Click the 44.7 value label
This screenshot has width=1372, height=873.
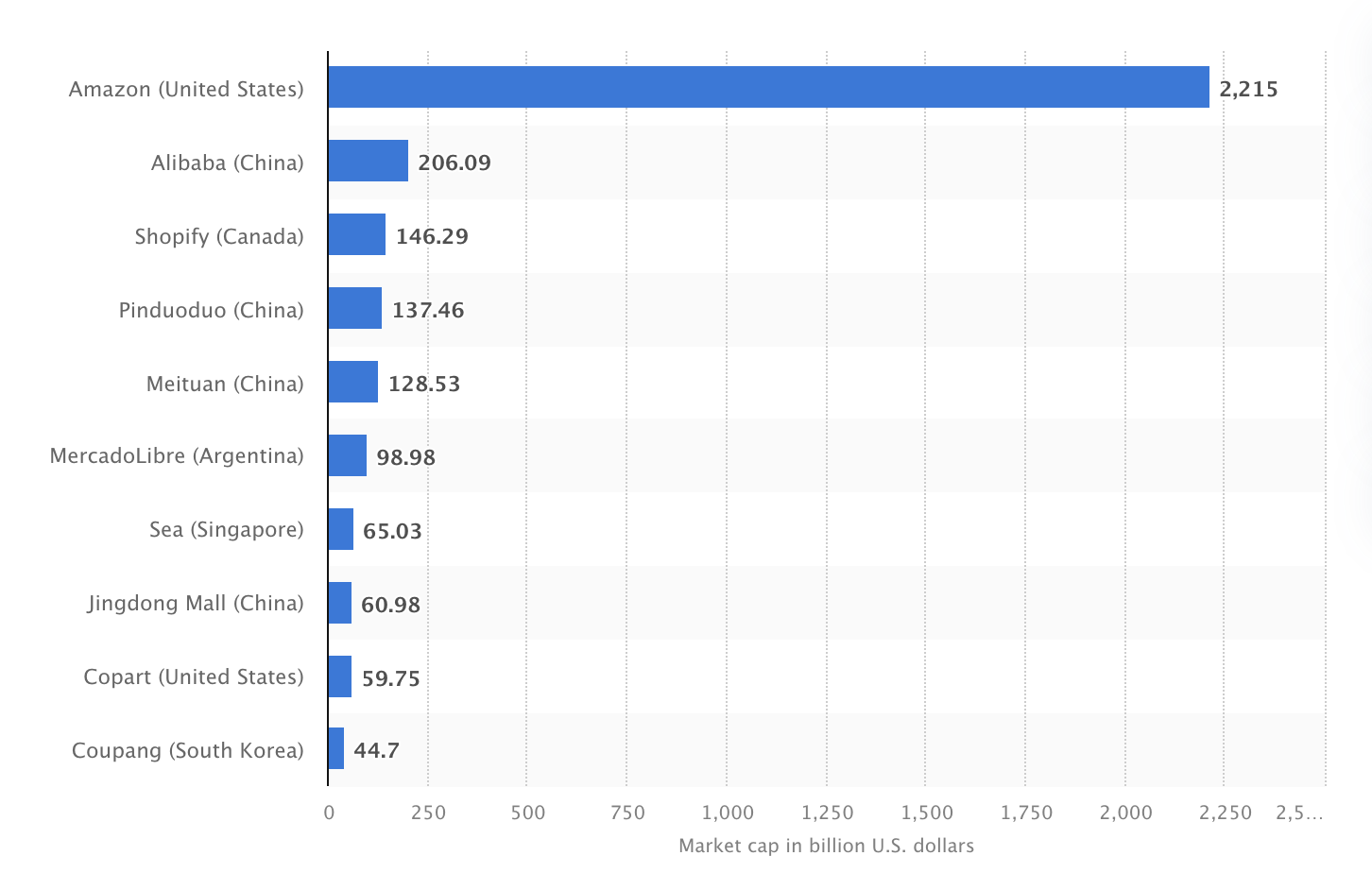[x=376, y=750]
